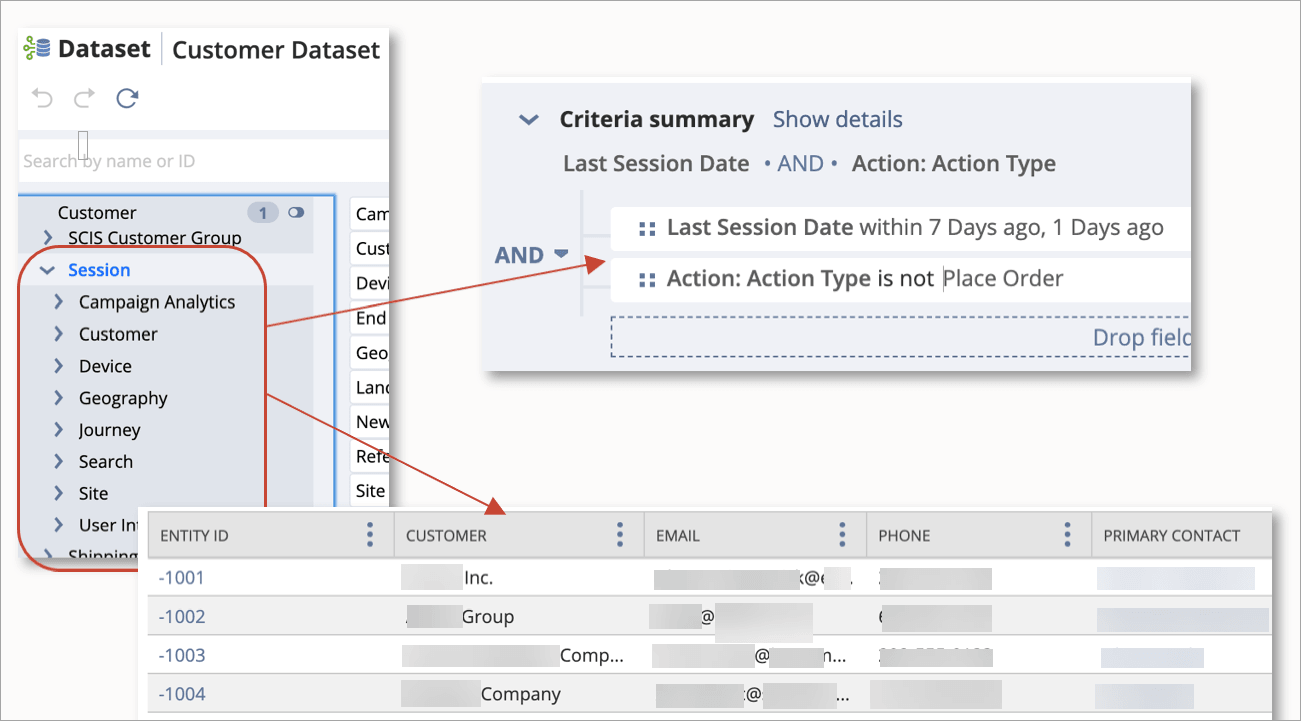Screen dimensions: 1301x721
Task: Open entity -1001 link
Action: coord(181,578)
